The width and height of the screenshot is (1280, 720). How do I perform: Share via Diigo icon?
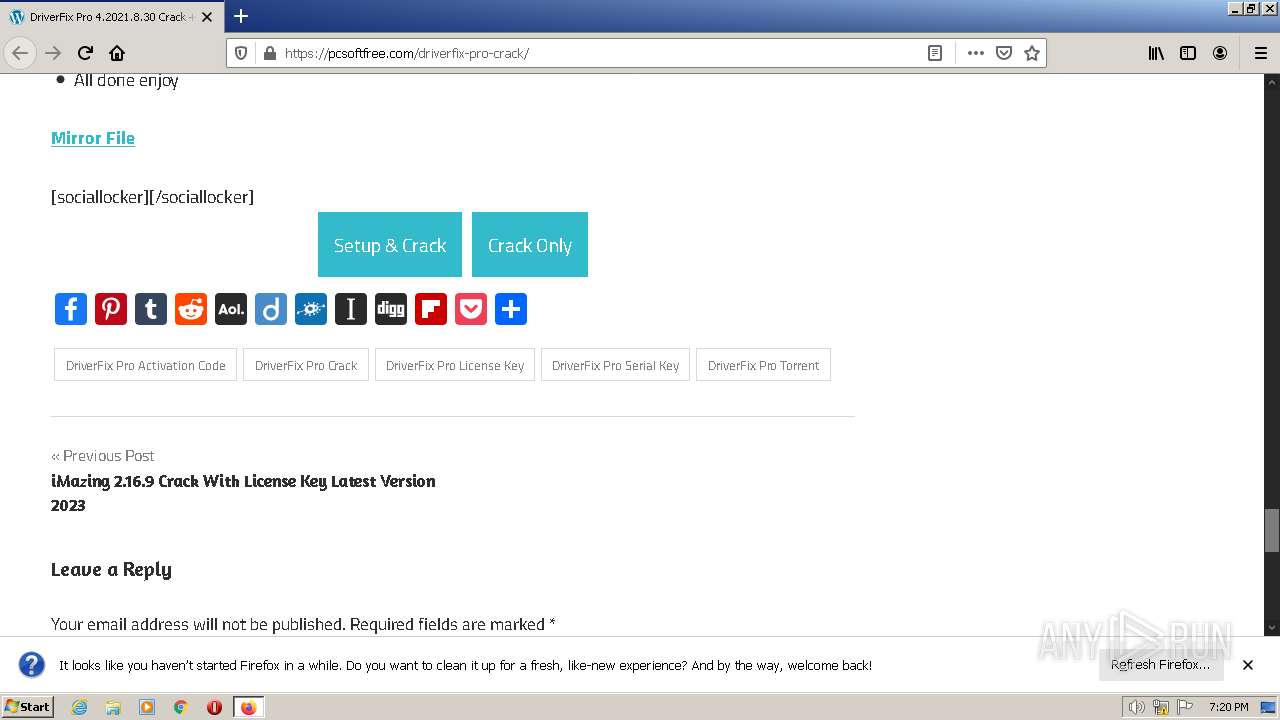click(271, 309)
